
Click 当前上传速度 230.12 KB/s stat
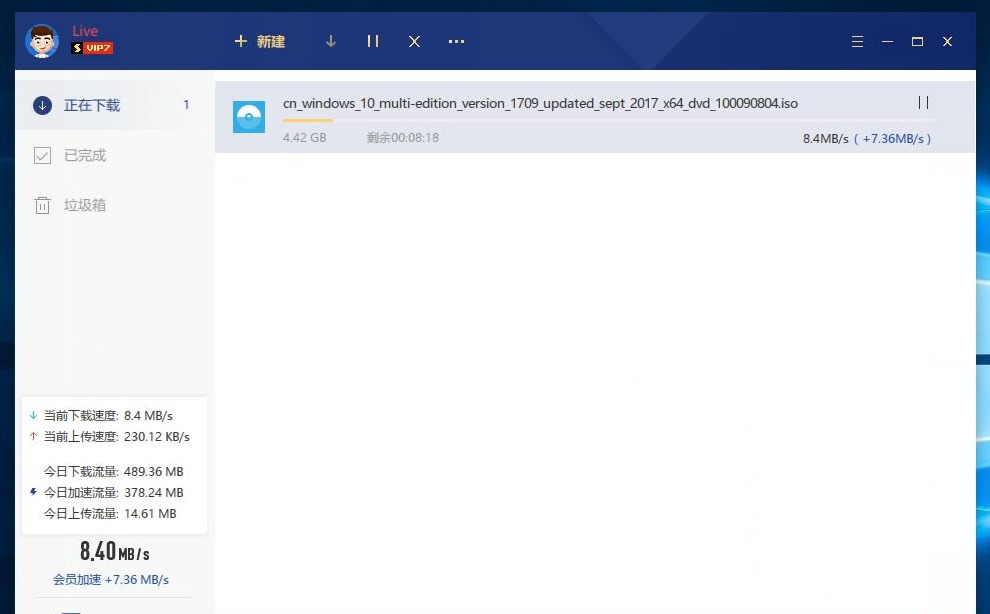point(116,436)
